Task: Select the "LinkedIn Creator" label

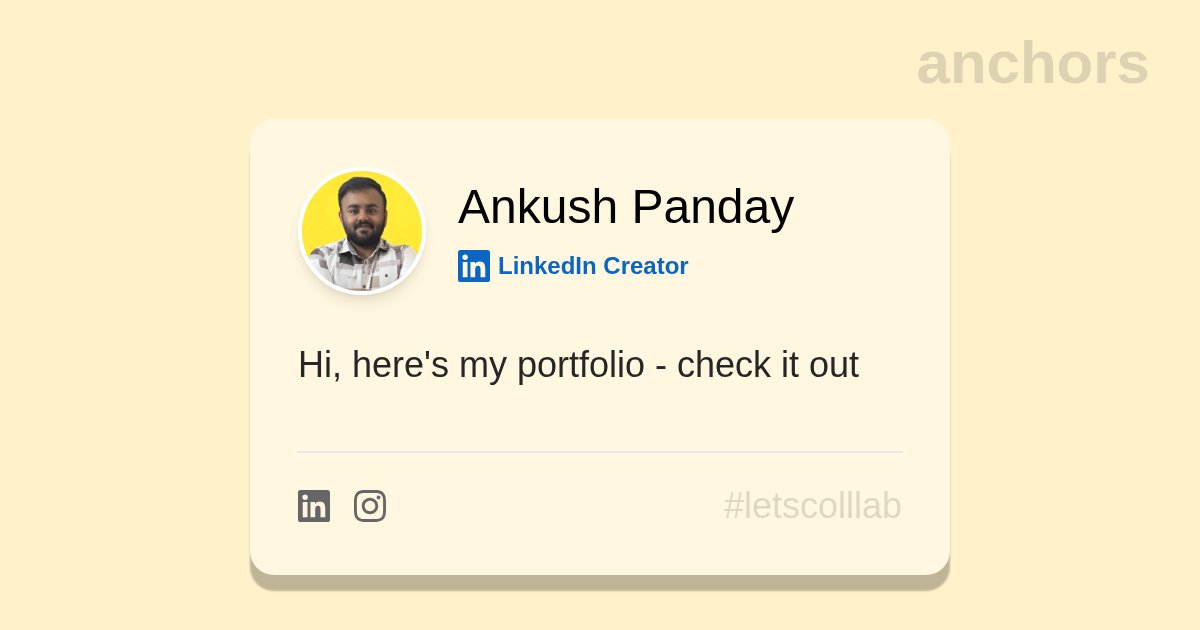Action: click(x=592, y=266)
